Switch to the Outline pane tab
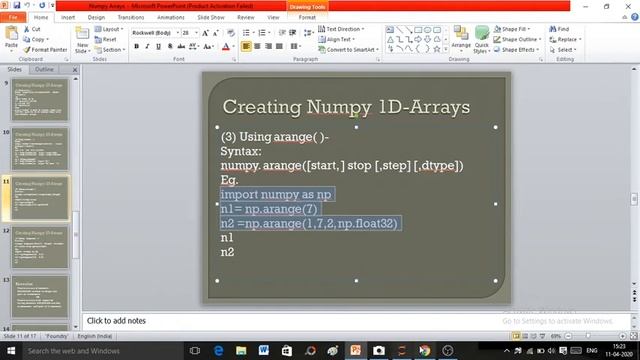Screen dimensions: 640x360 tap(44, 69)
